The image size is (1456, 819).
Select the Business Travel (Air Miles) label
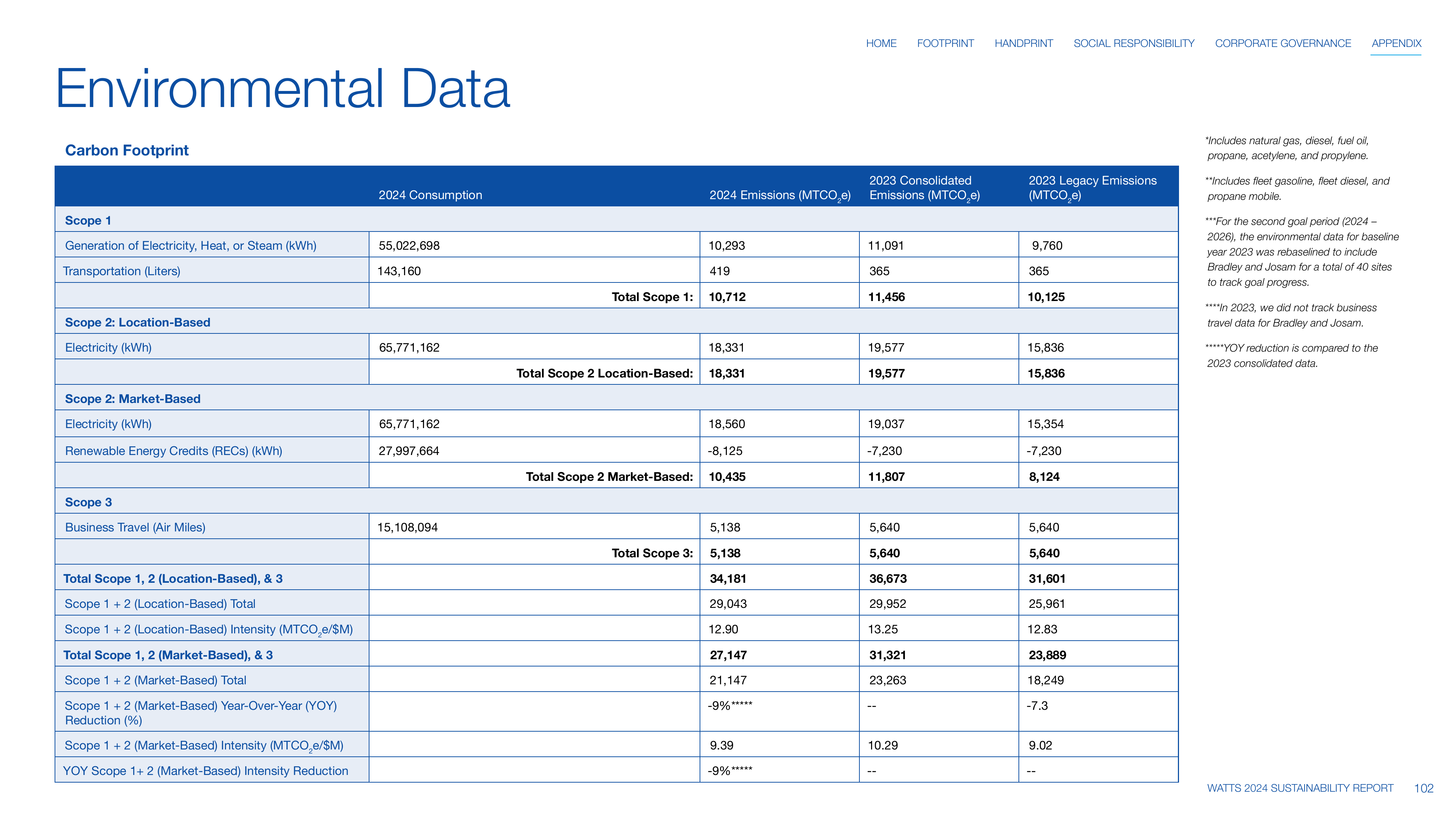(135, 527)
